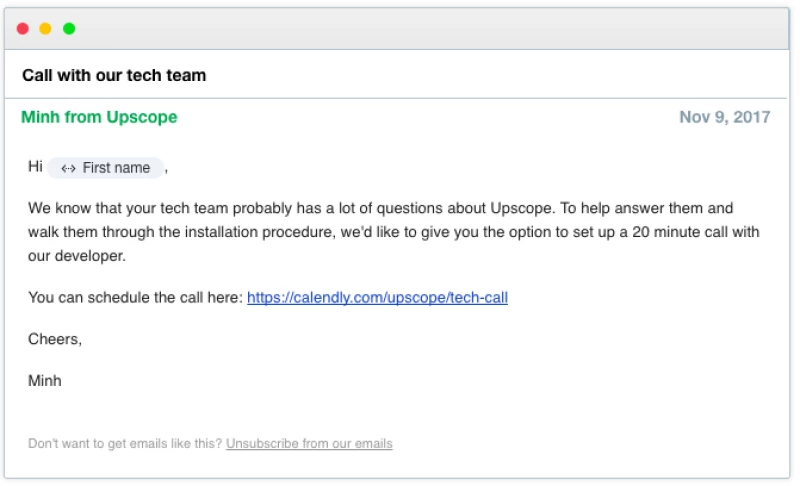Click the subject Call with our tech team

click(114, 75)
